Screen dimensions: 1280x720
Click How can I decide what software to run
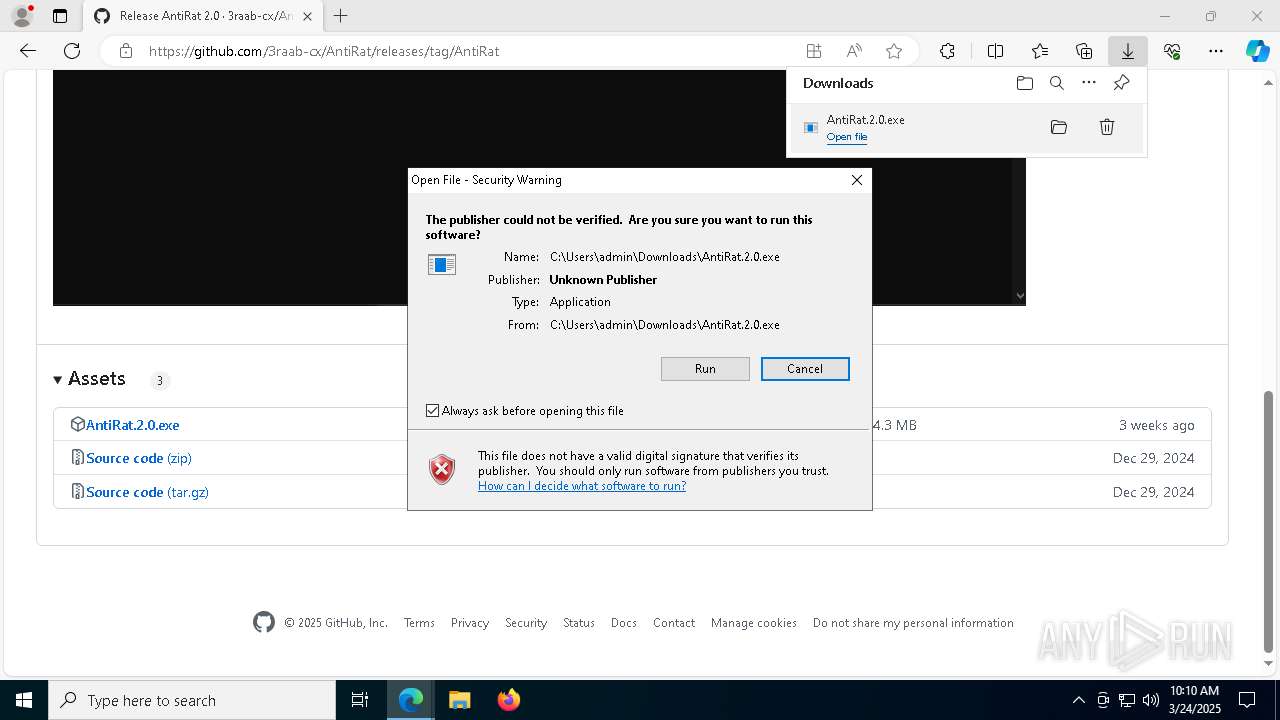tap(582, 486)
